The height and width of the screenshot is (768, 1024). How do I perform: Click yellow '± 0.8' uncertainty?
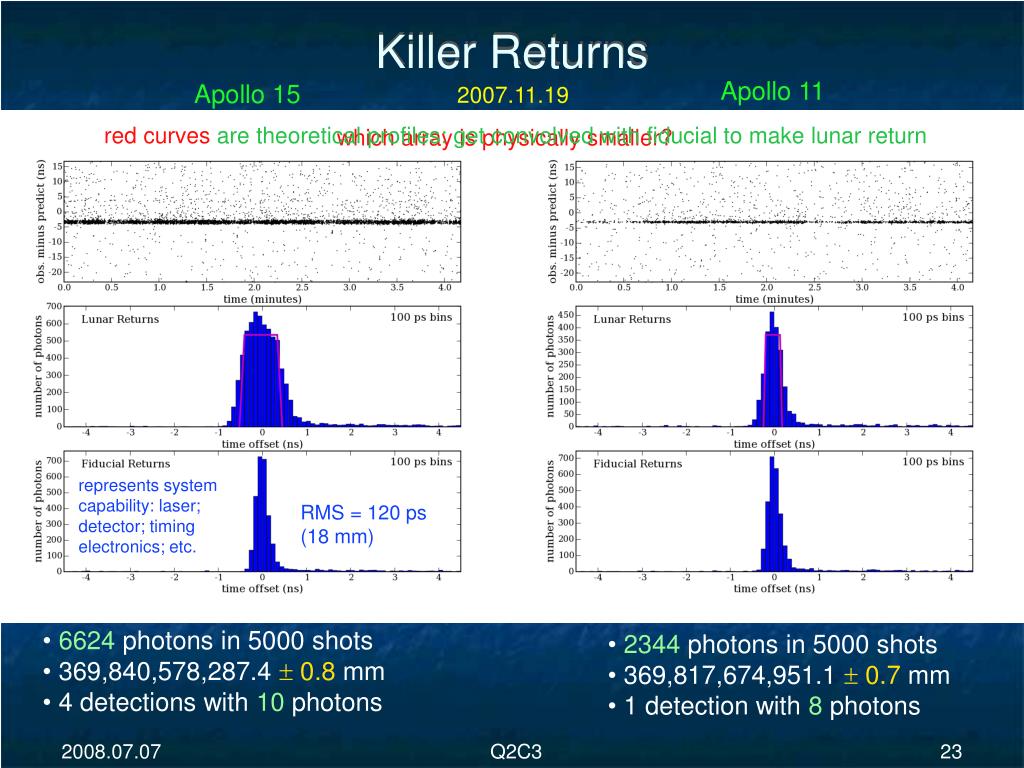(x=307, y=672)
